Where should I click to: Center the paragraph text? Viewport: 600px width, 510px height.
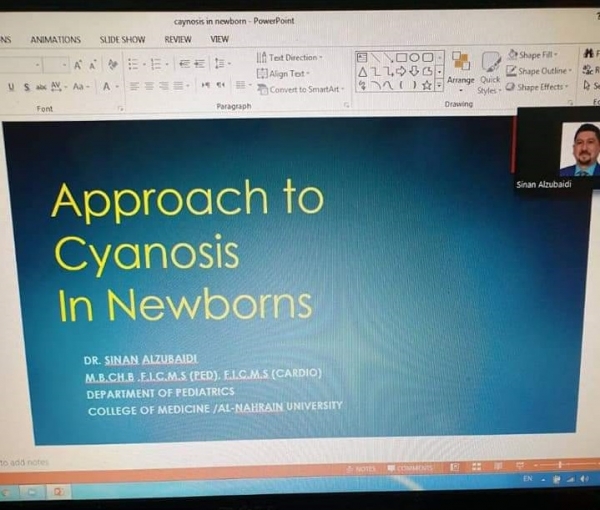(149, 86)
